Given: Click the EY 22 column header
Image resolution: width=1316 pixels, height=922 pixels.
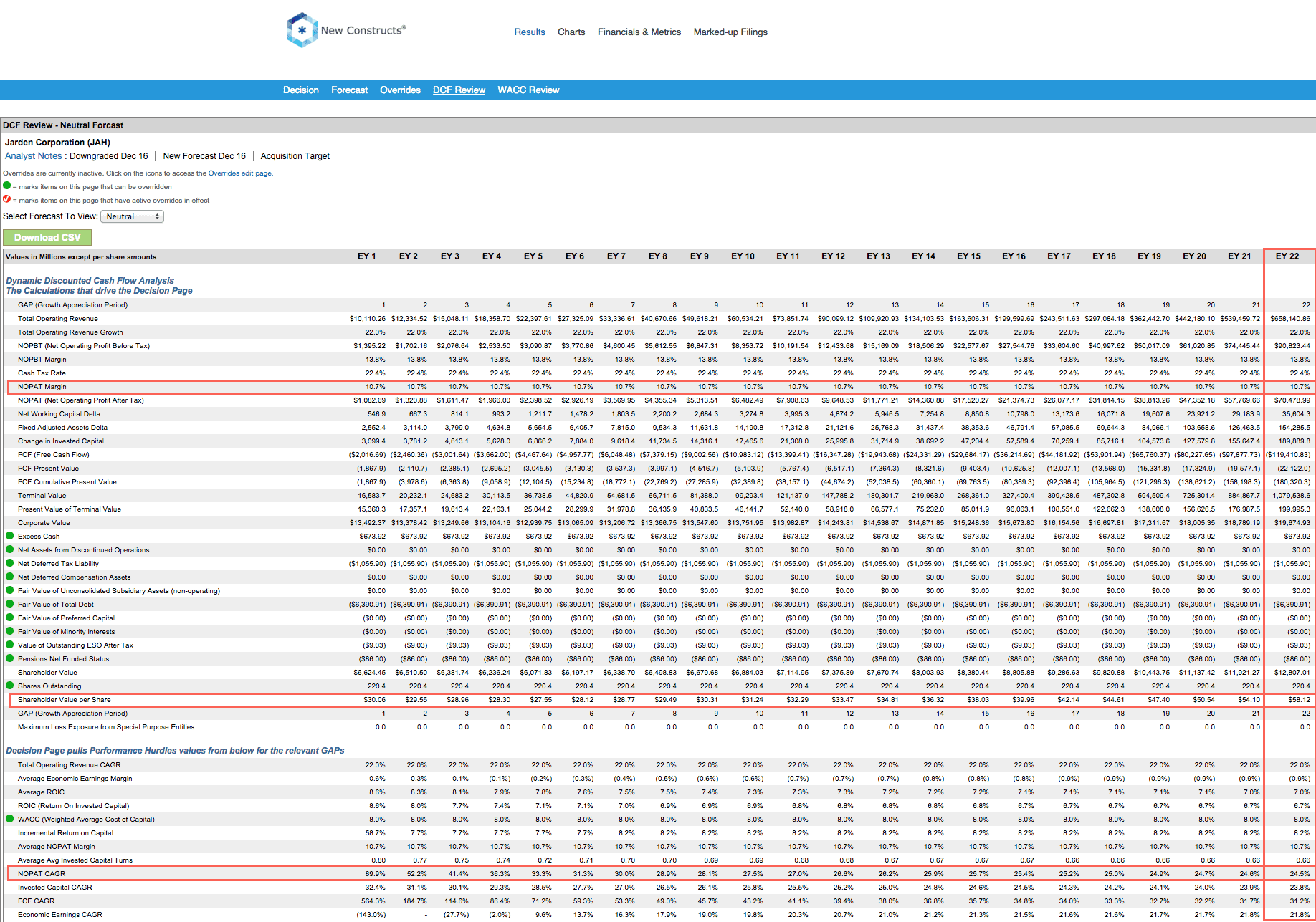Looking at the screenshot, I should coord(1287,256).
